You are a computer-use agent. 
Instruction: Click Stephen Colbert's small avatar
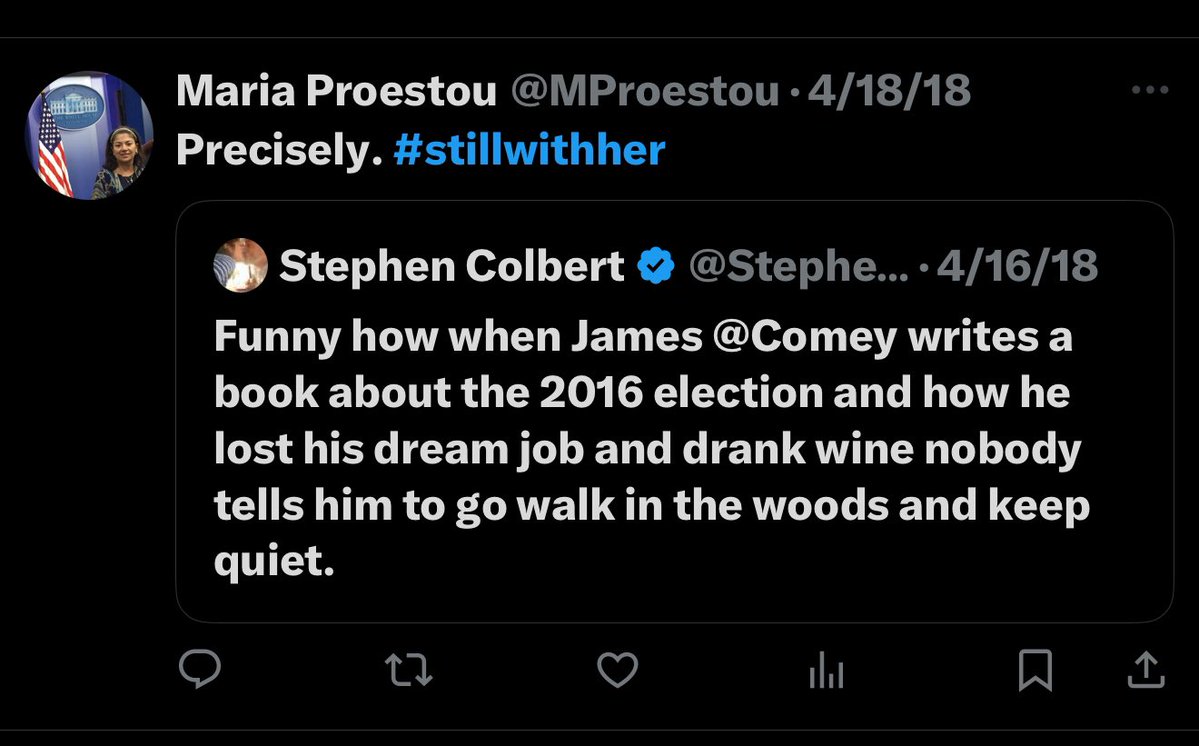(241, 266)
